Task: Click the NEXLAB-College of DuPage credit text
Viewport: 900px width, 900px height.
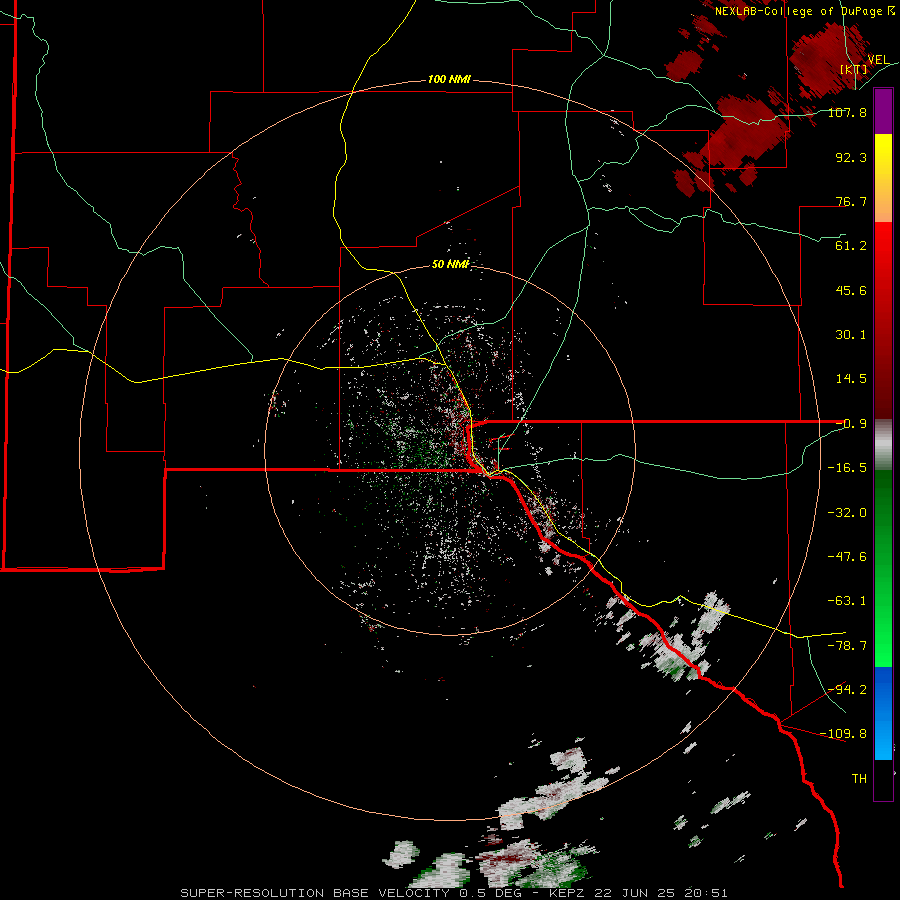Action: [804, 11]
